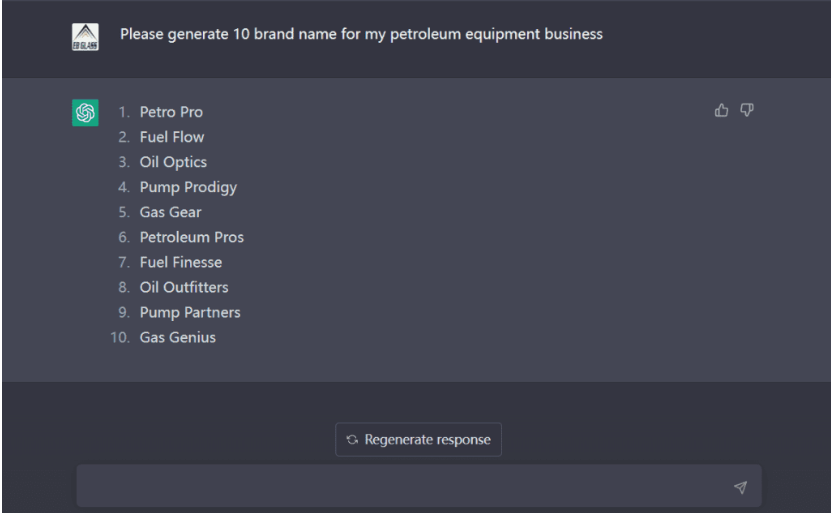Viewport: 831px width, 513px height.
Task: Click the Fuel Finesse list item
Action: coord(181,262)
